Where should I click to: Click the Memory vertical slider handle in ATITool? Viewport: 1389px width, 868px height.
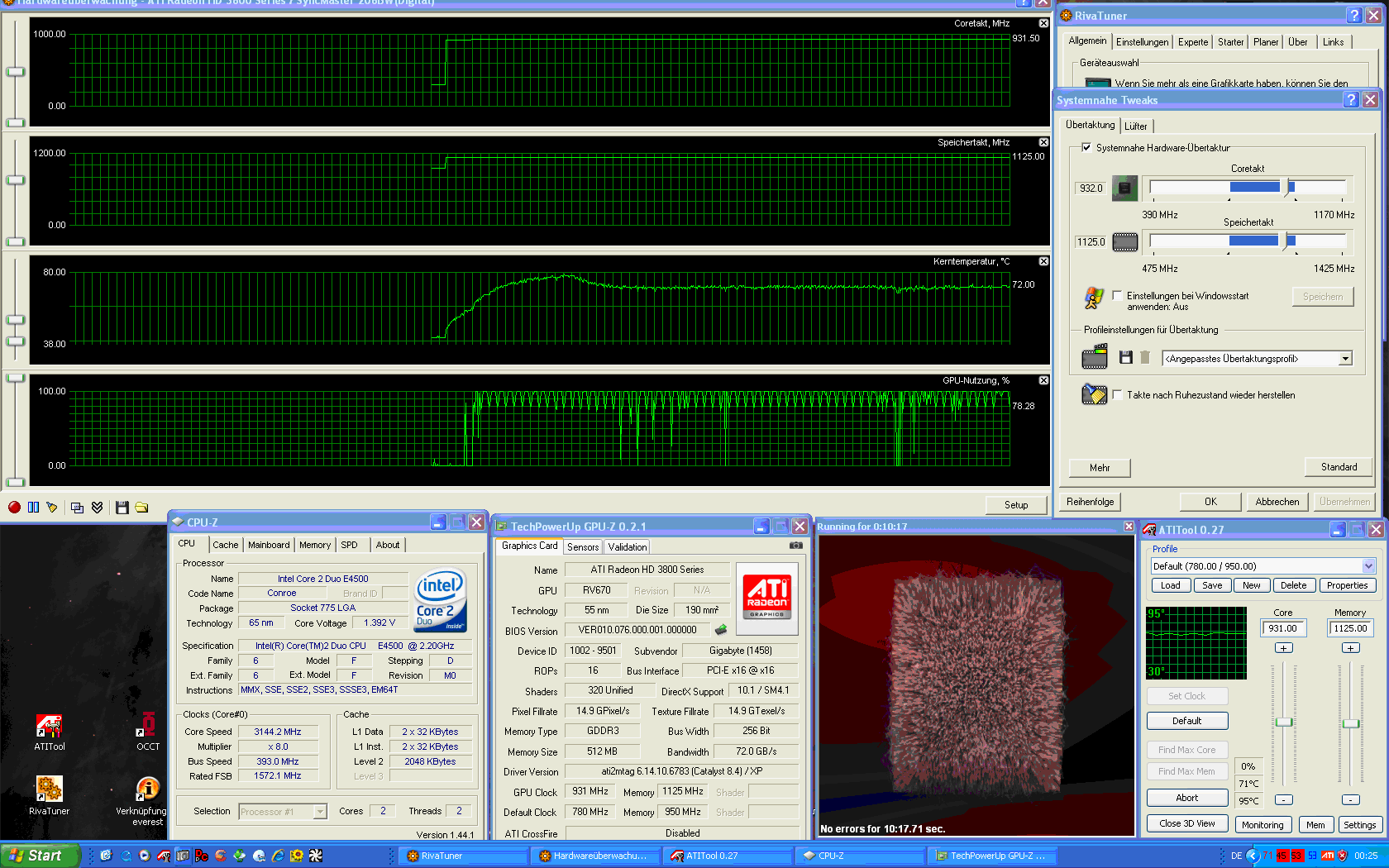[x=1351, y=723]
